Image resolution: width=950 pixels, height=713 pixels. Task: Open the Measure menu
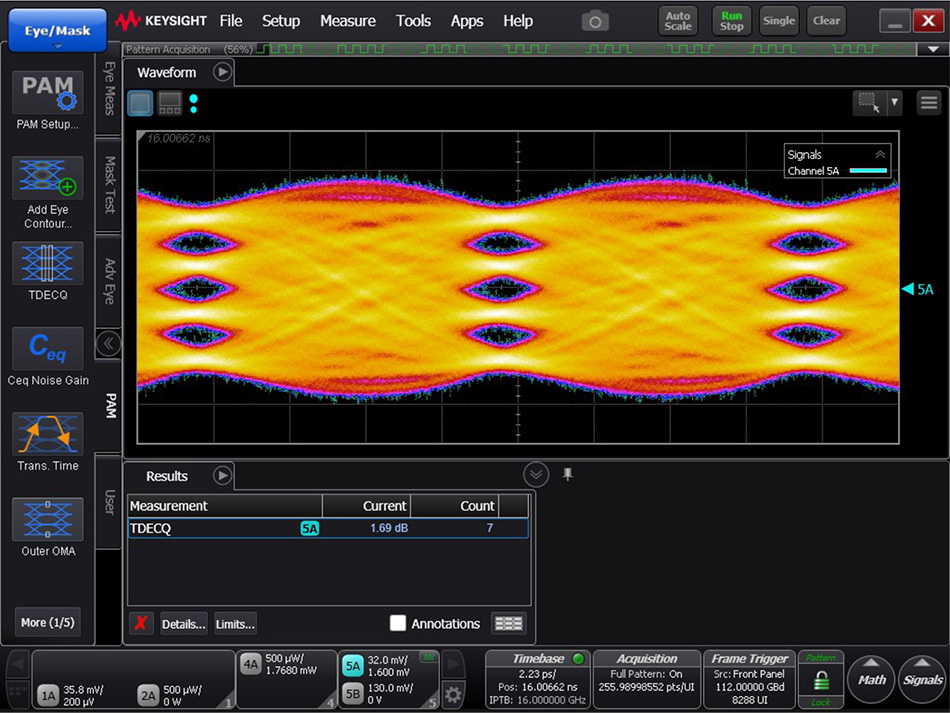point(348,21)
